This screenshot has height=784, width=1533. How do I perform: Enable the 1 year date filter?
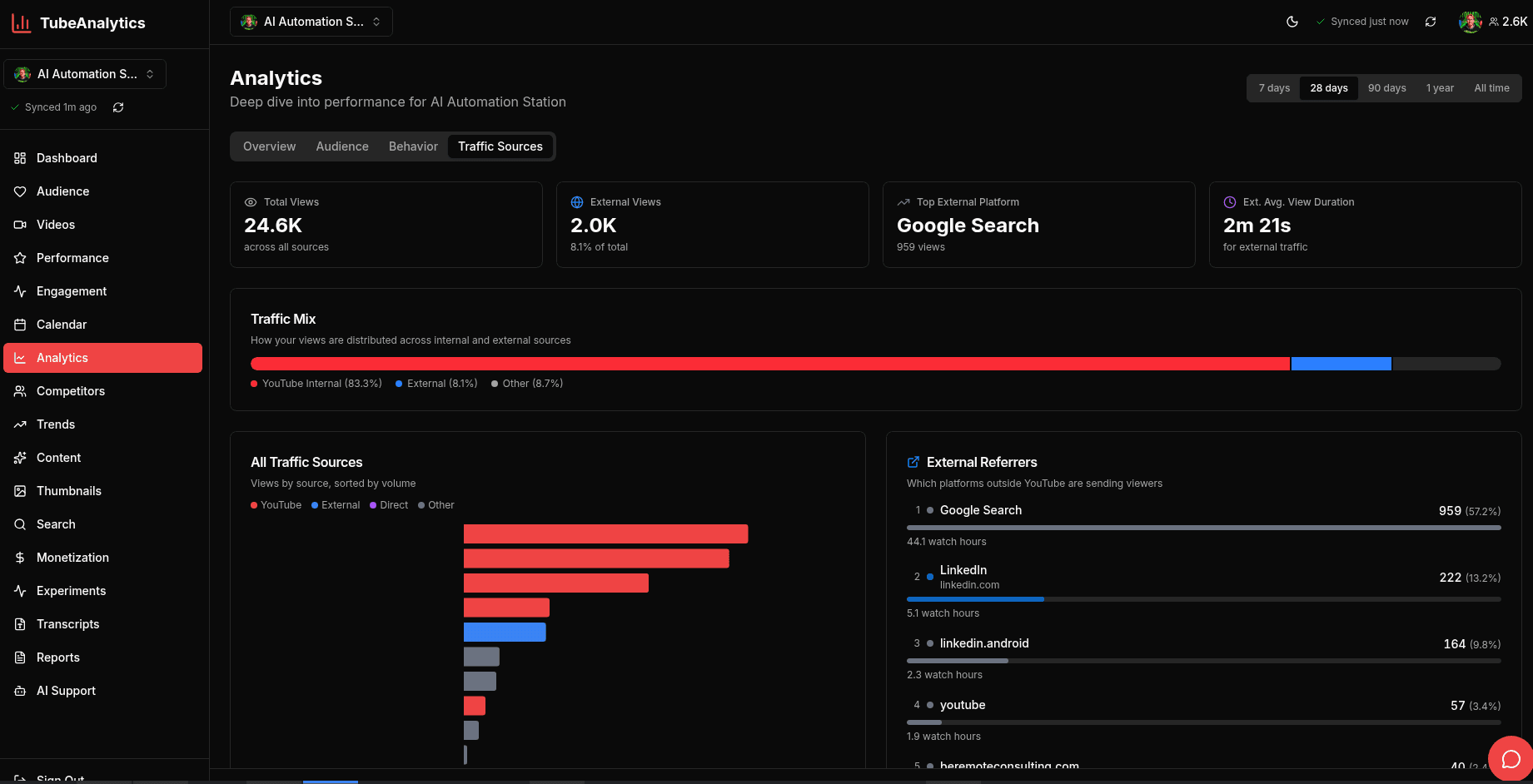tap(1440, 87)
